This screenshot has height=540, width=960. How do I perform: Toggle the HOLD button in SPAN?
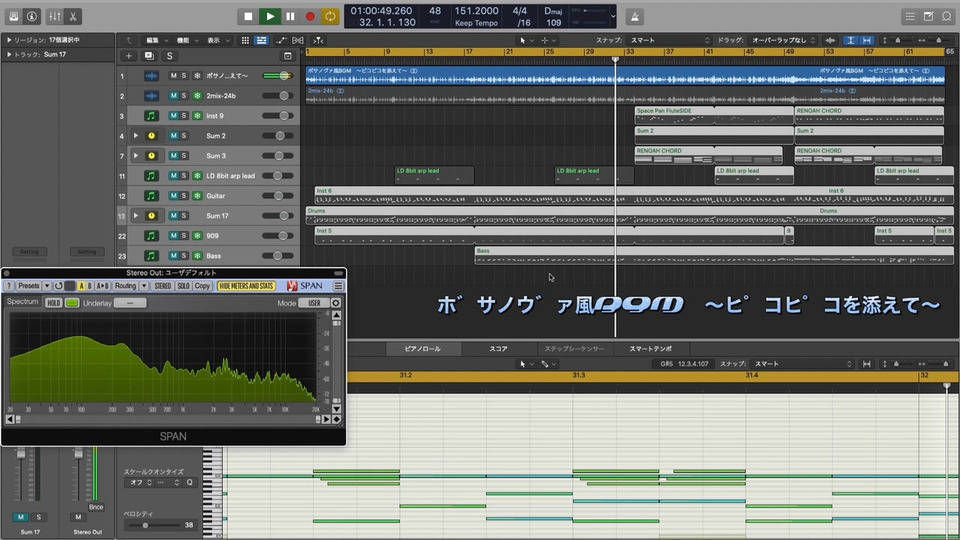(53, 303)
